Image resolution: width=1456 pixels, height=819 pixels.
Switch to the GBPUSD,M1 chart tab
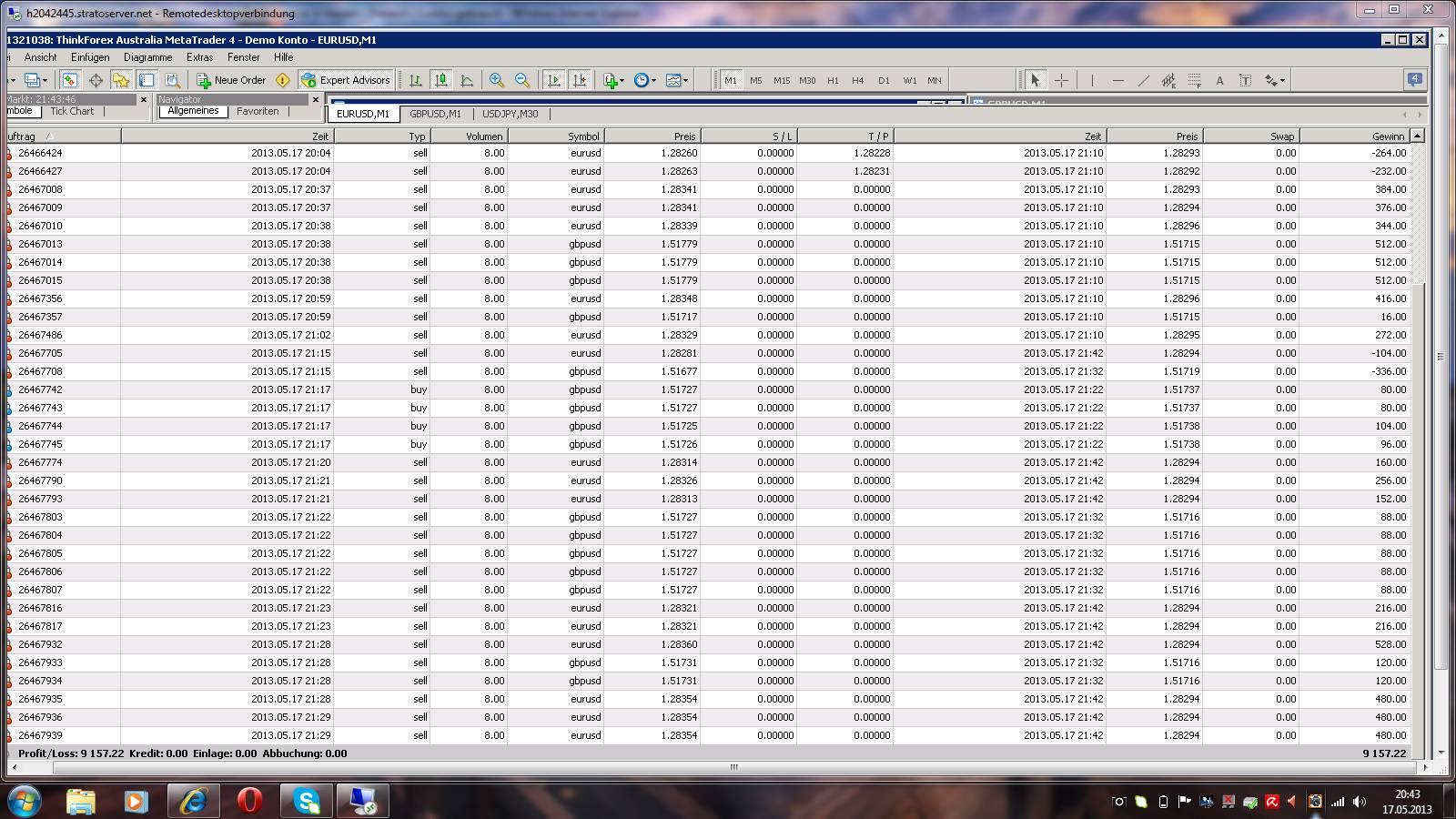pos(435,114)
